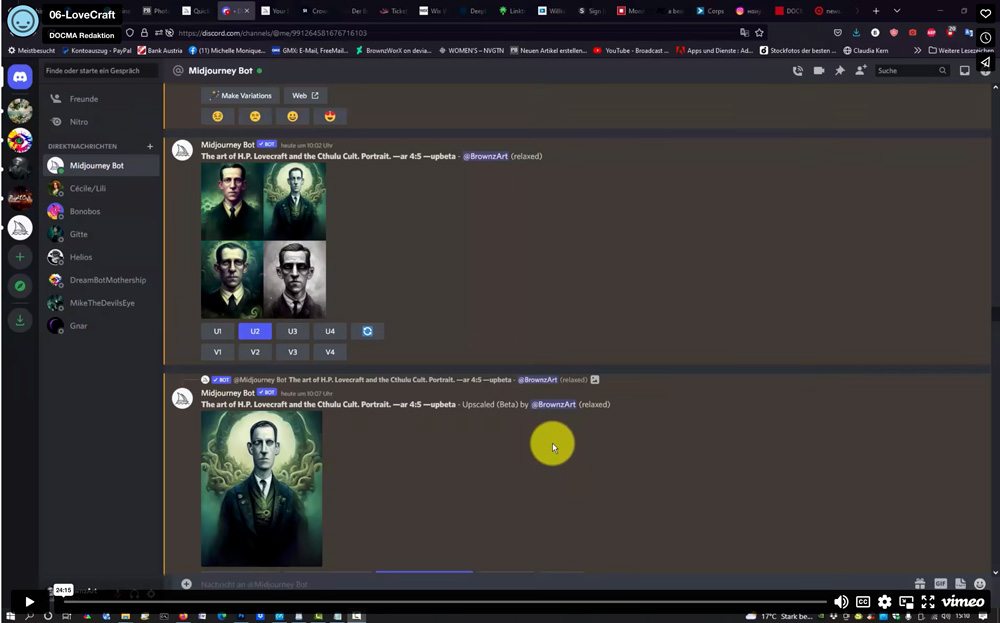The image size is (1000, 623).
Task: Mute the Vimeo video volume
Action: [x=841, y=601]
